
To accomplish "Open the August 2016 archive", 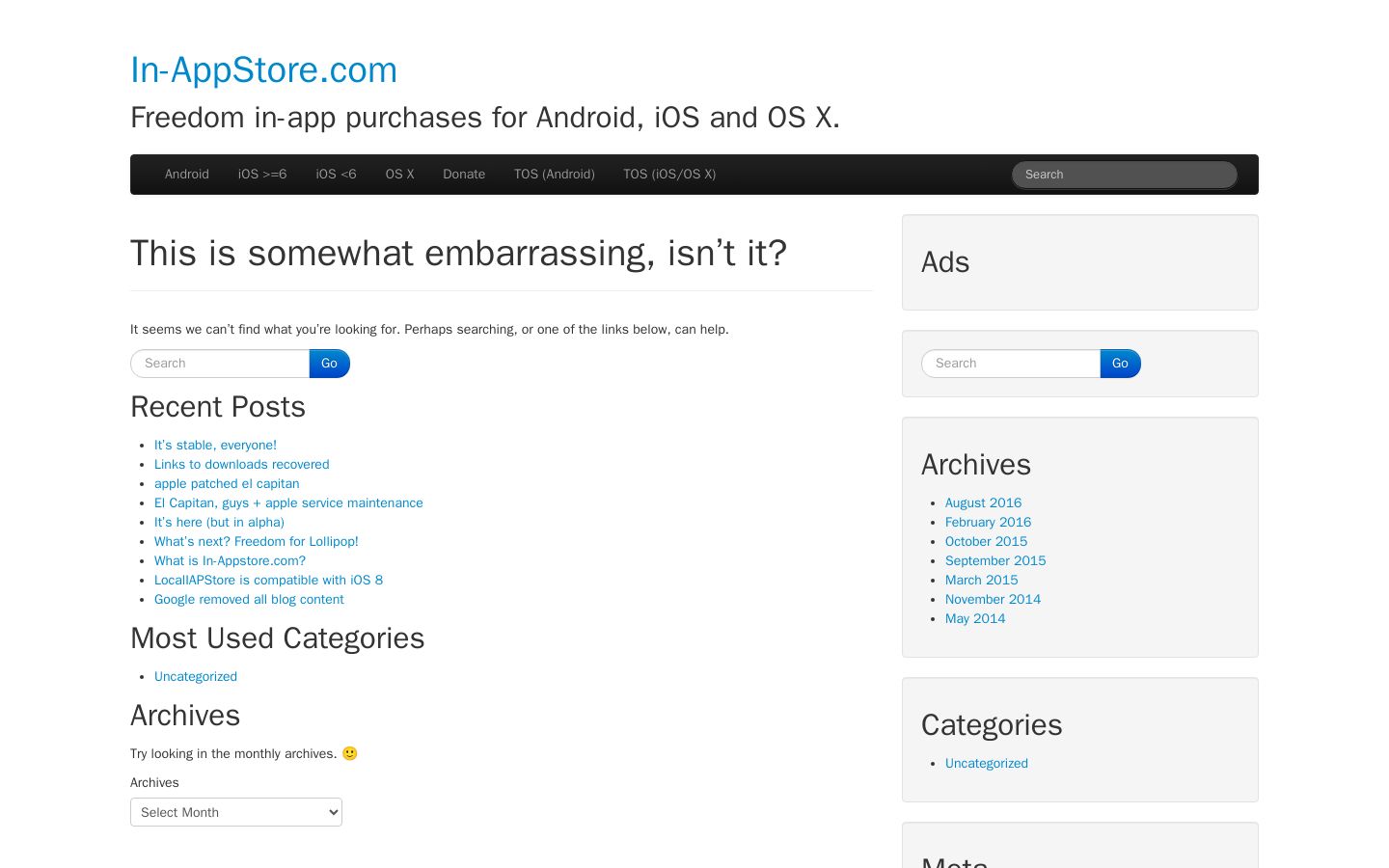I will [983, 502].
